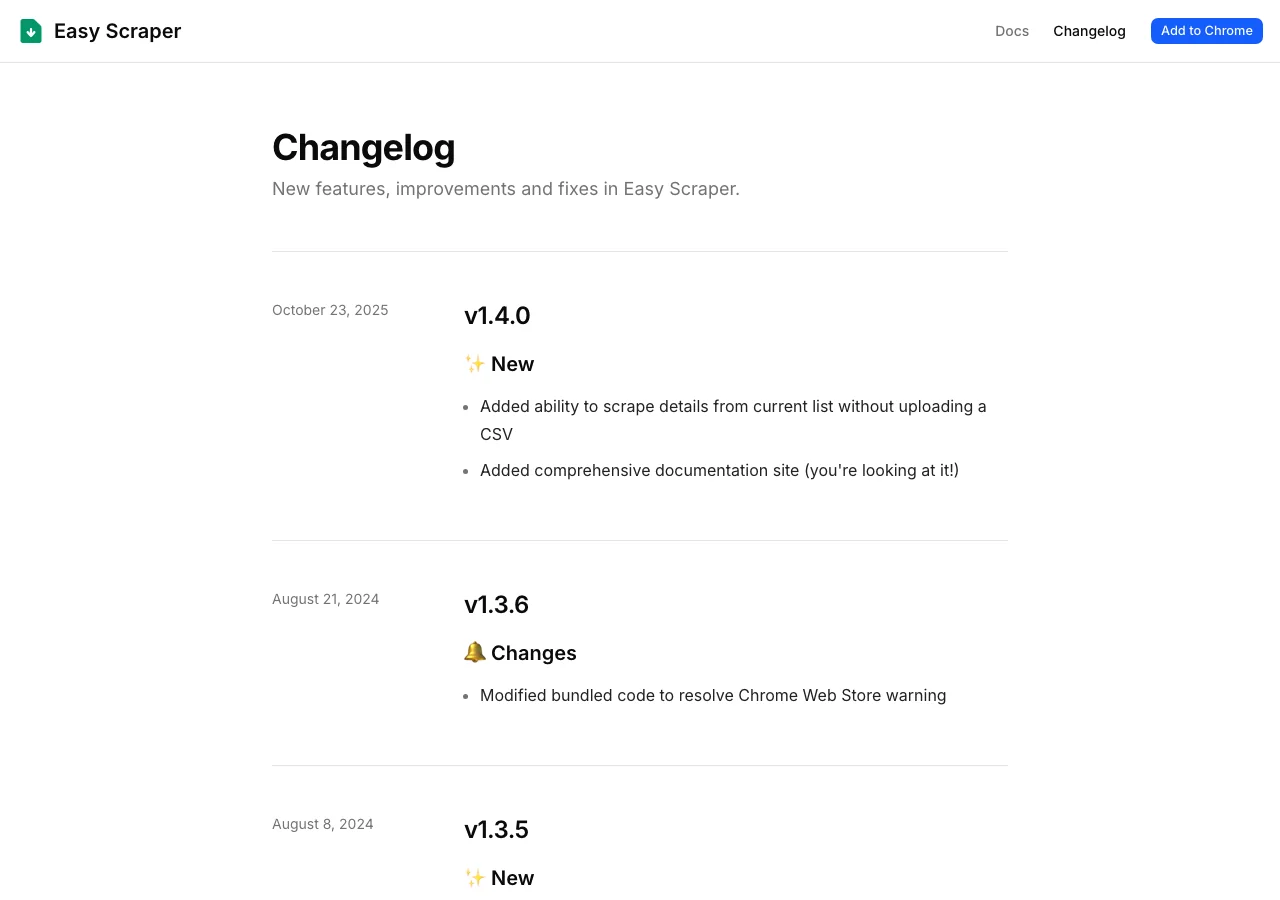Click the sparkles icon beside v1.4.0 New
Screen dimensions: 1280x900
point(475,364)
